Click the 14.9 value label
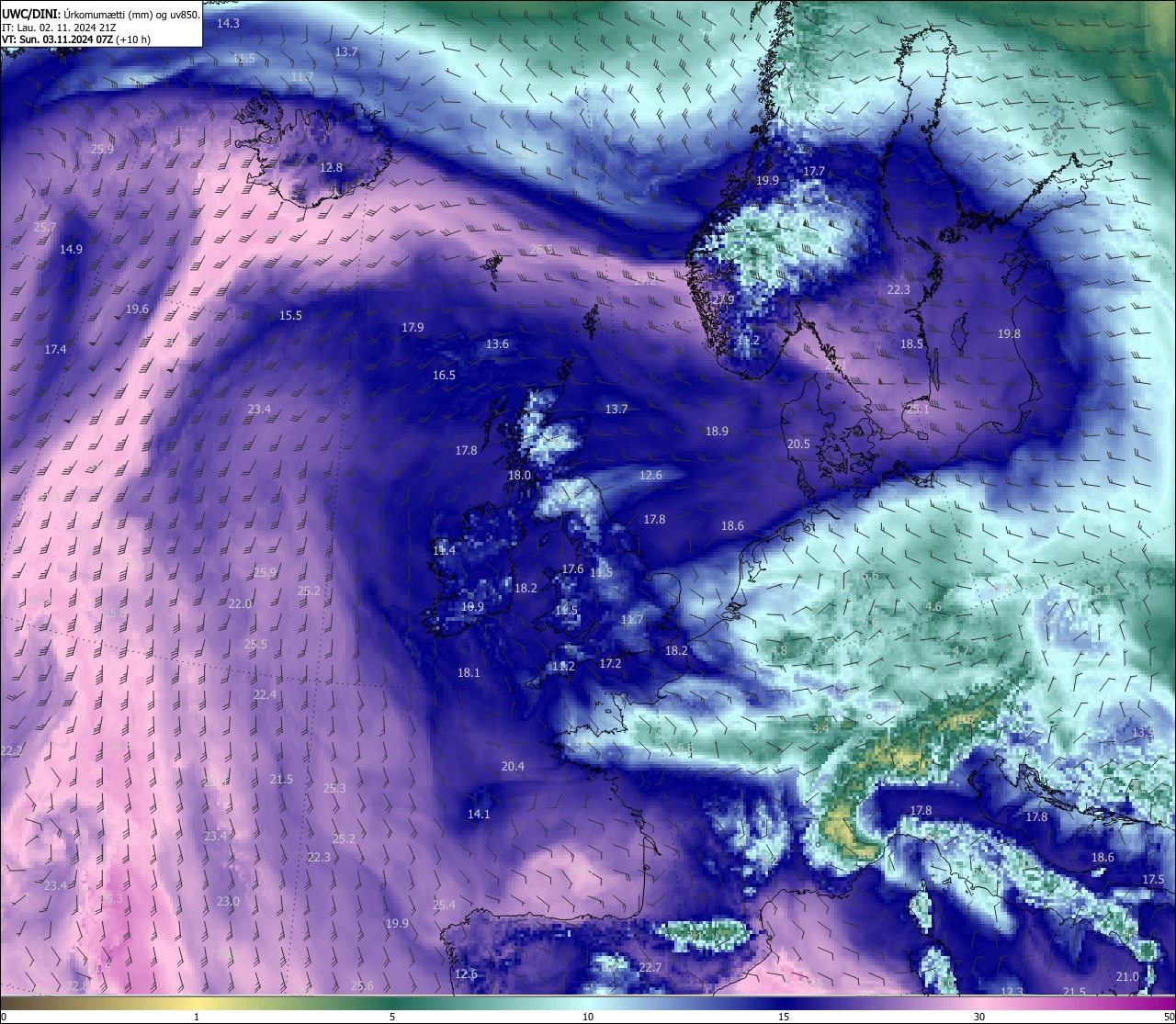 click(x=71, y=249)
